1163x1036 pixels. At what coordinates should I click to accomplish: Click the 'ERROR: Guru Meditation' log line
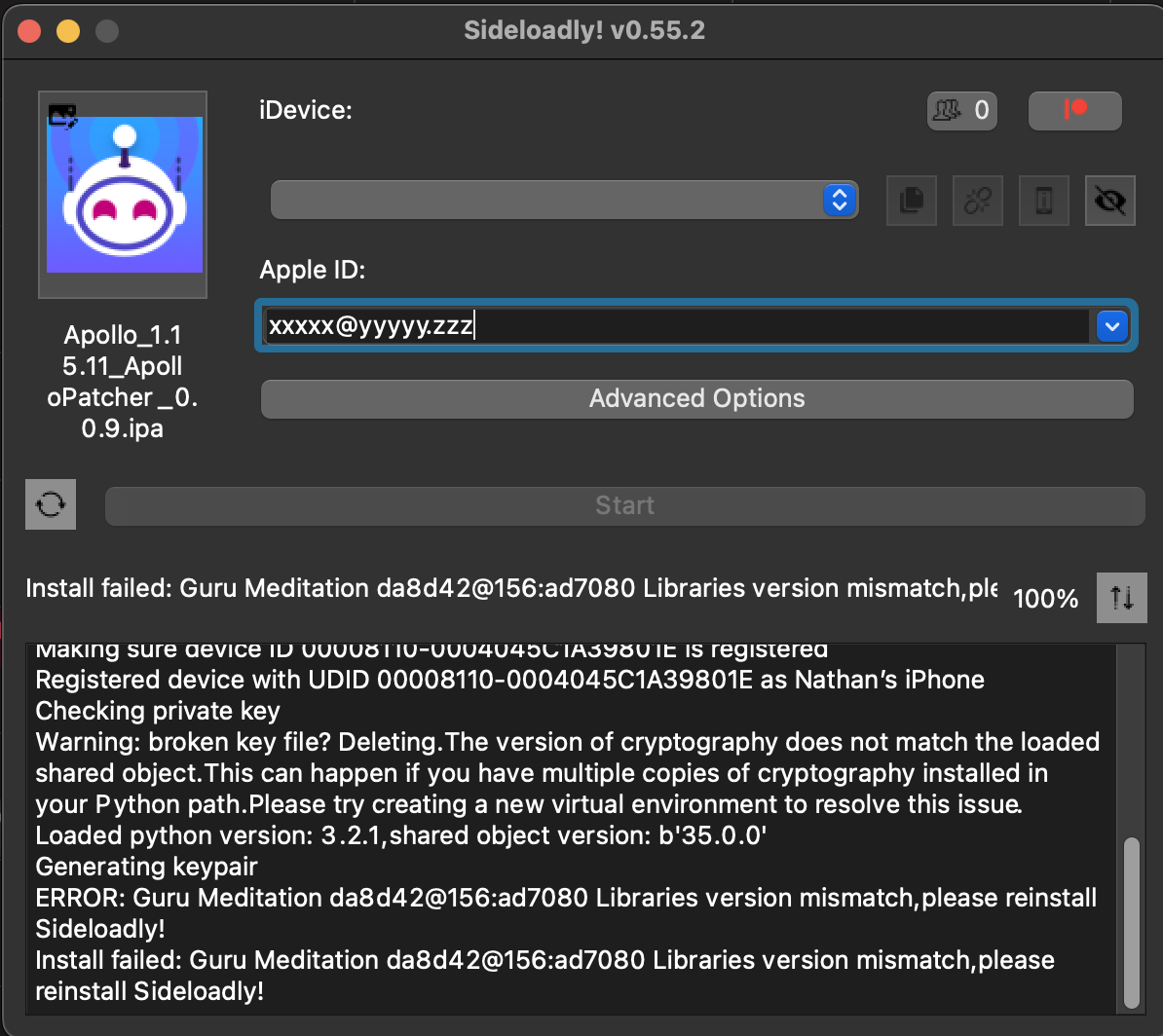(566, 913)
